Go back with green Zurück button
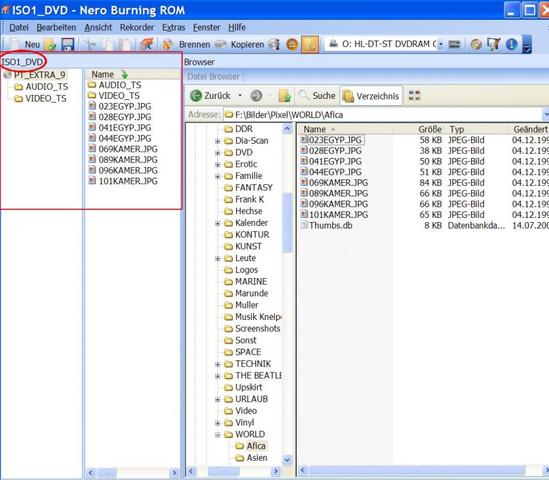The image size is (549, 480). click(x=210, y=96)
